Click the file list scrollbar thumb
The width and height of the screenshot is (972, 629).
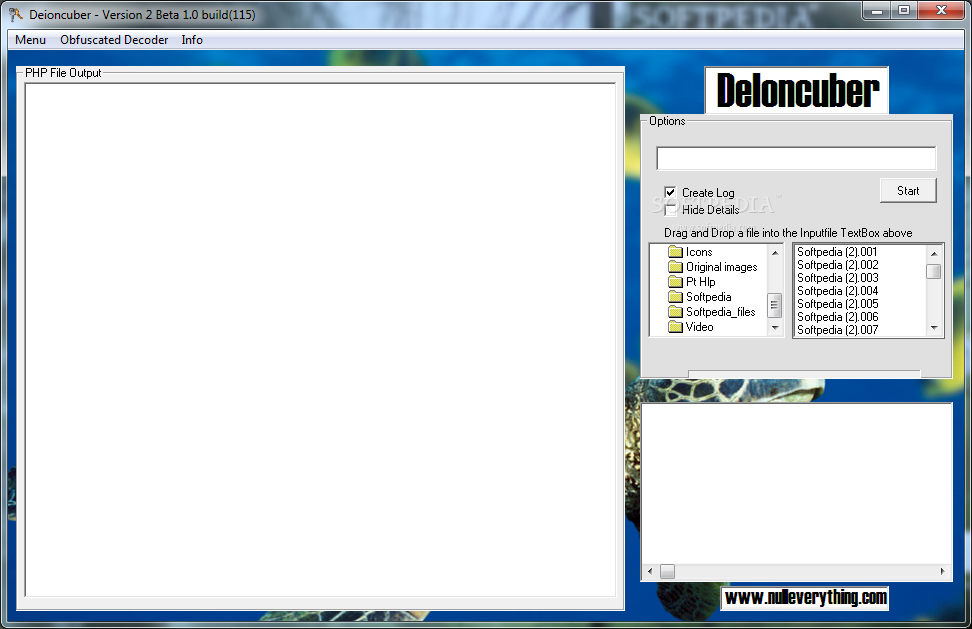(x=934, y=271)
